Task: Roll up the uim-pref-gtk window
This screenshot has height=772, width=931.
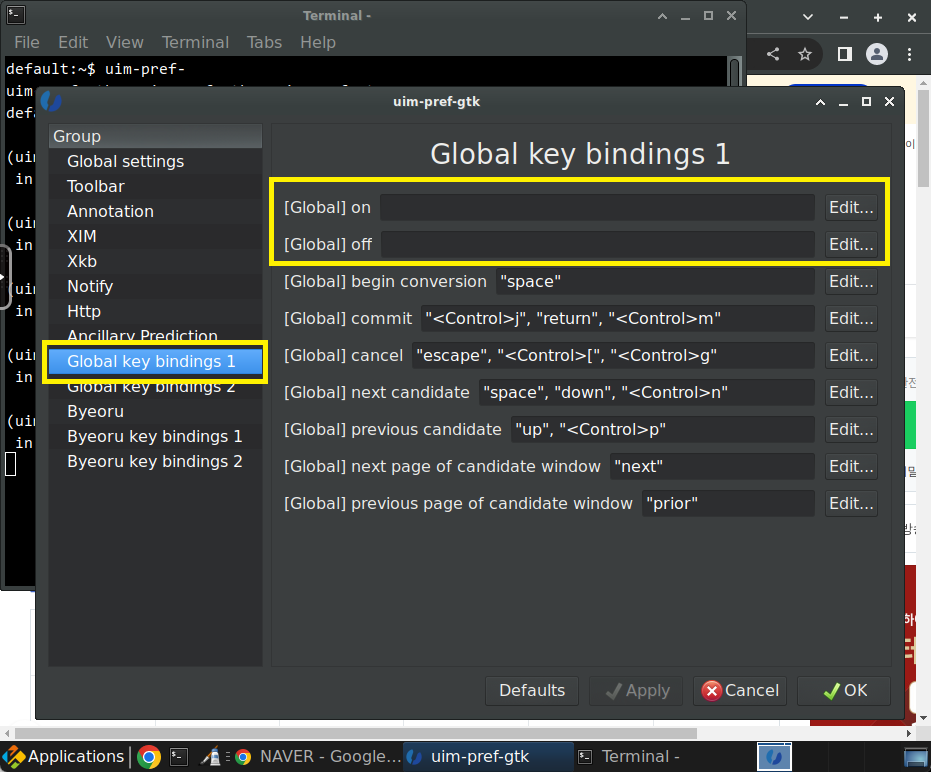Action: [x=821, y=102]
